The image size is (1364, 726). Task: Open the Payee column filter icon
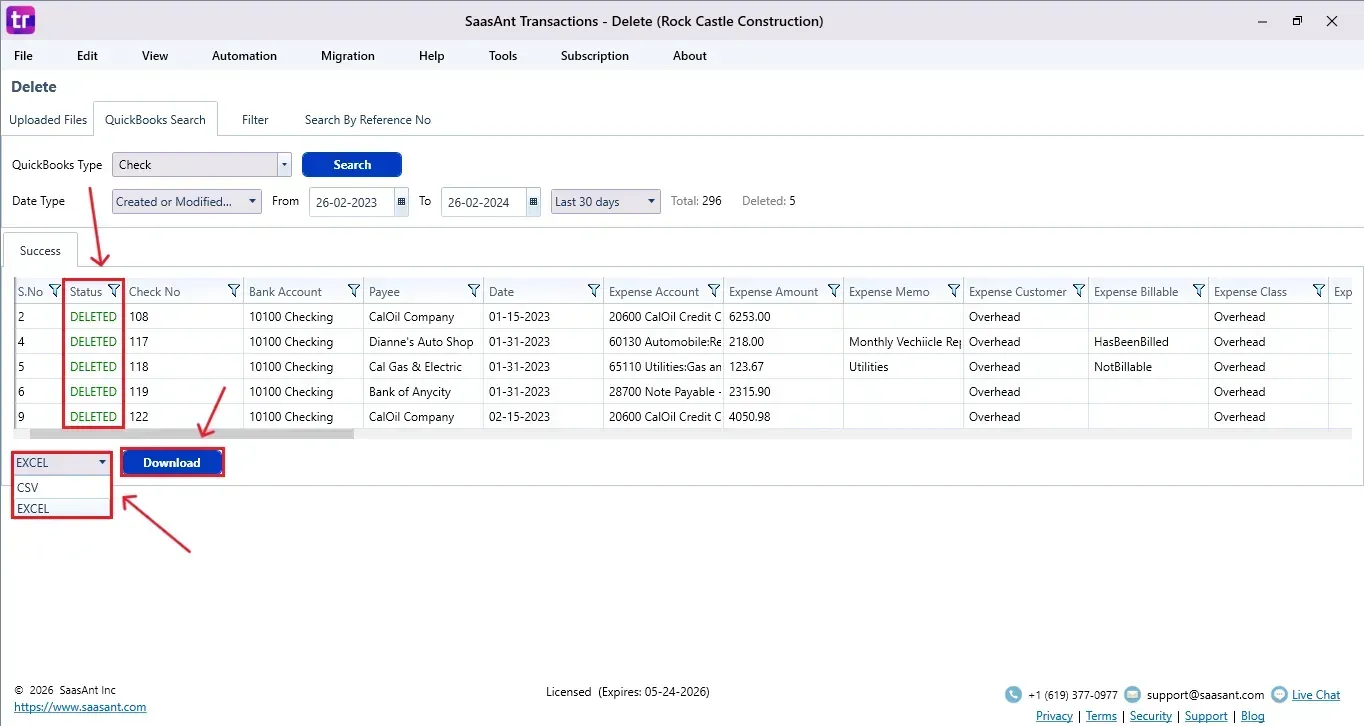tap(474, 291)
